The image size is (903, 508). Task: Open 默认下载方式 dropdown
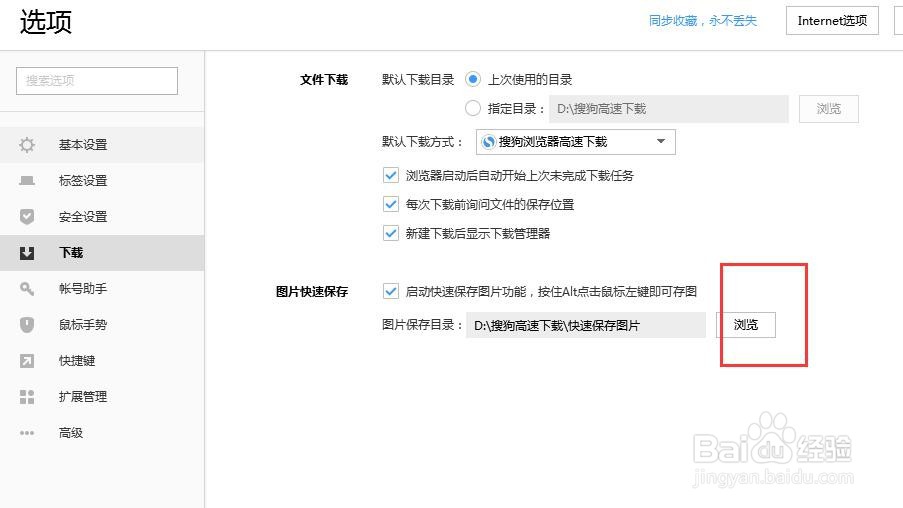point(575,142)
